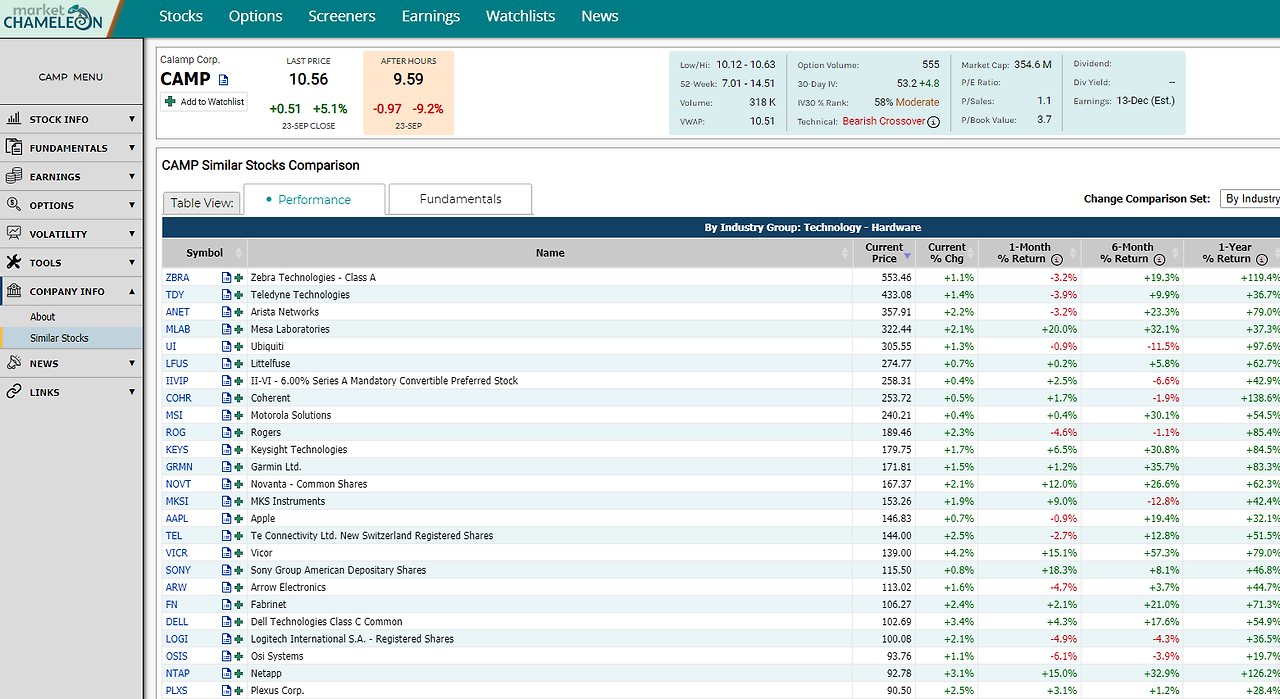Collapse the COMPANY INFO sidebar section
This screenshot has height=699, width=1280.
point(72,292)
